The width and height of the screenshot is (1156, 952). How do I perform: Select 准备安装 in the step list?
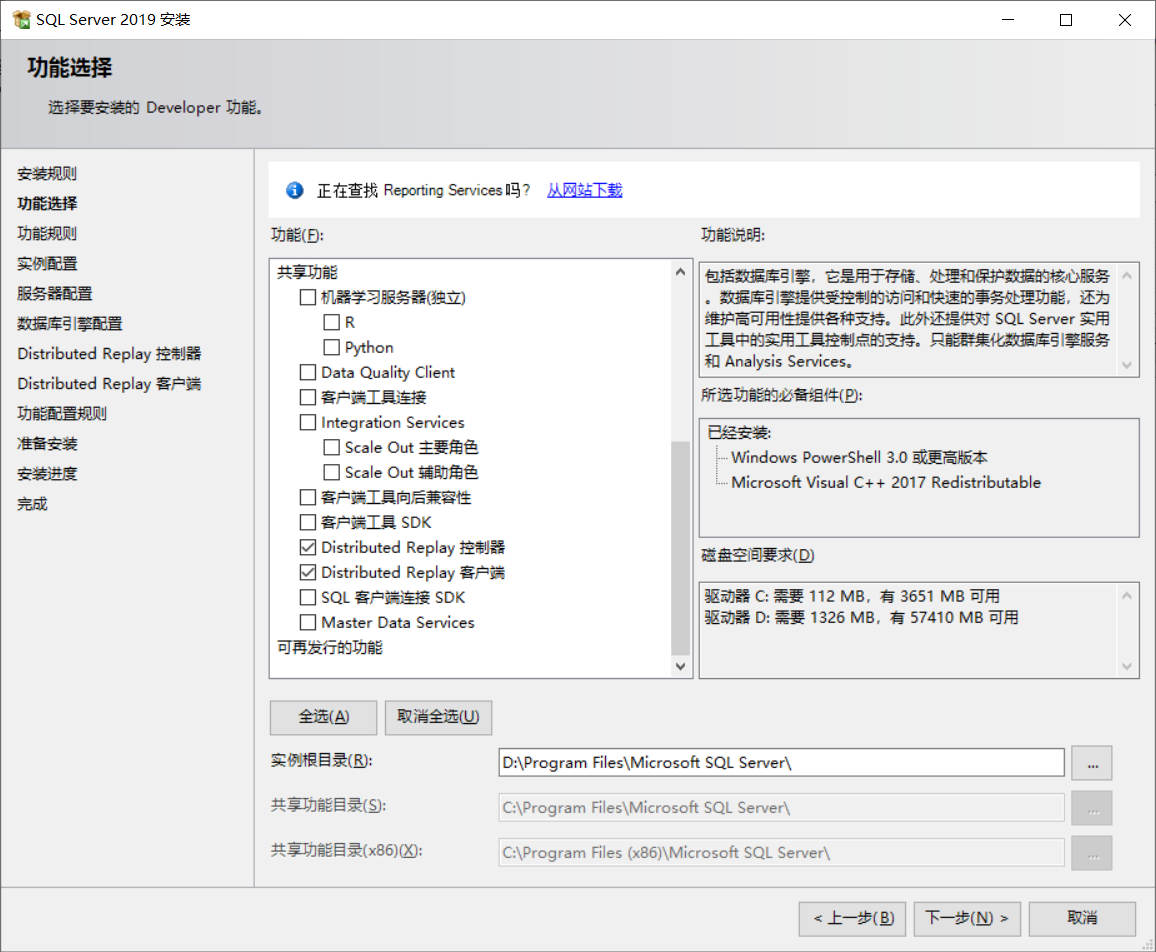click(47, 444)
